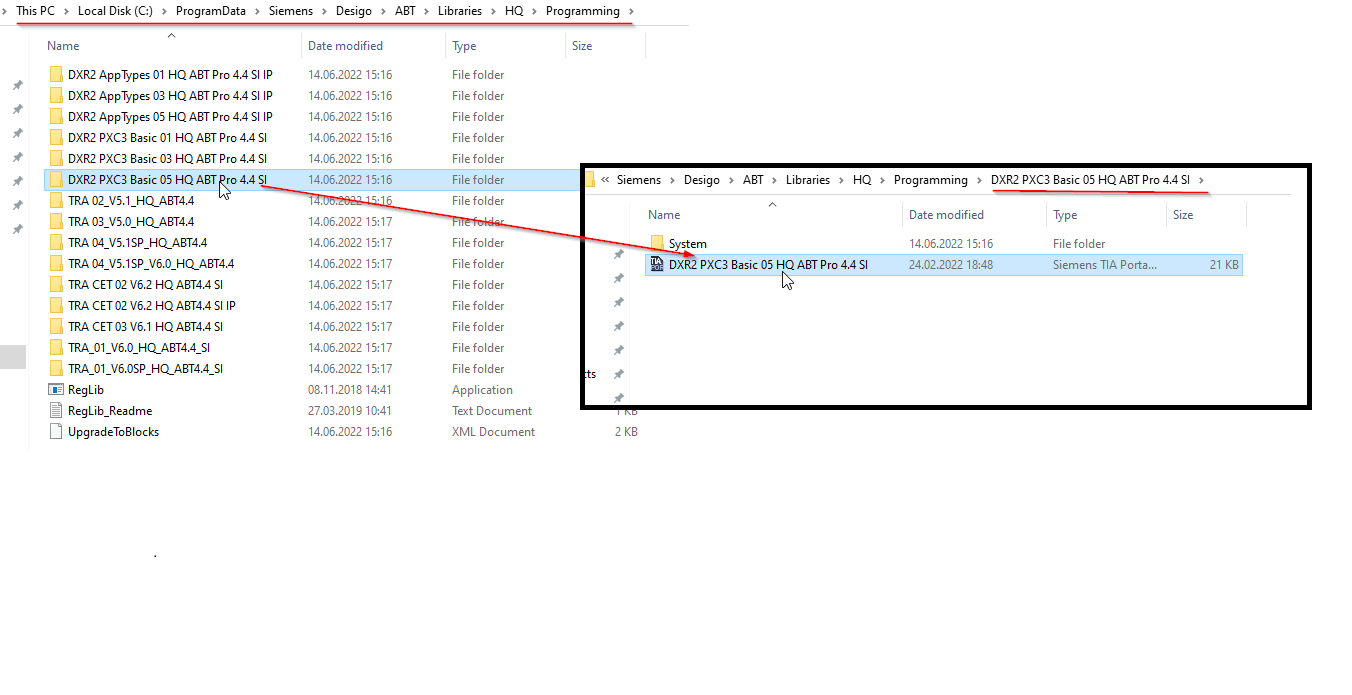Click Programming breadcrumb in right window
This screenshot has height=695, width=1352.
(x=931, y=180)
